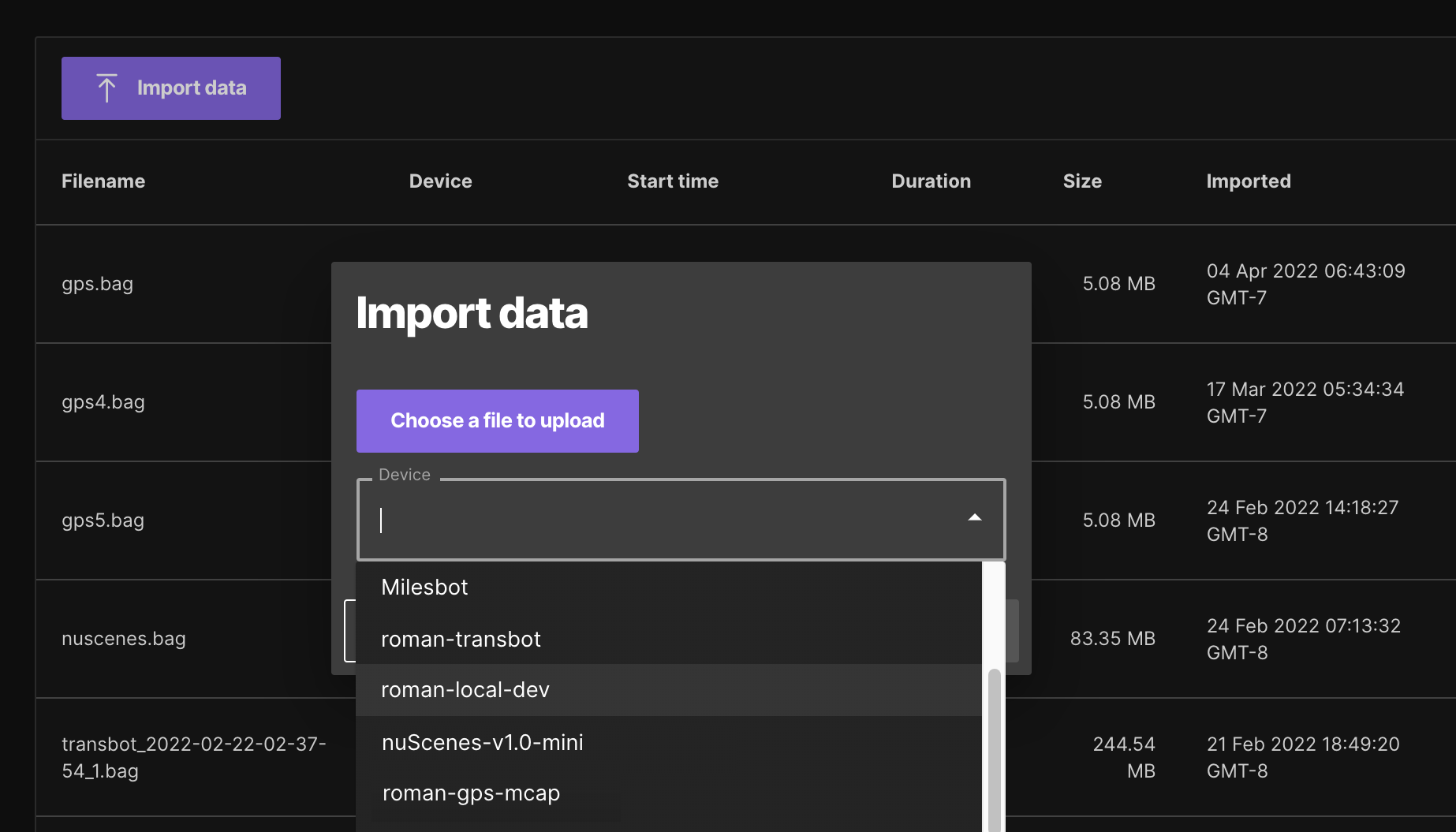1456x832 pixels.
Task: Select roman-transbot device option
Action: tap(461, 639)
